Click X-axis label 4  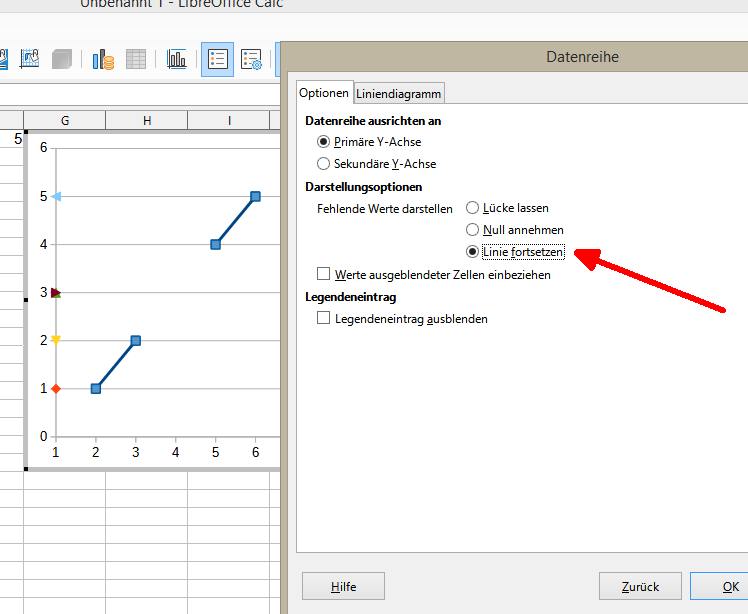click(x=176, y=452)
